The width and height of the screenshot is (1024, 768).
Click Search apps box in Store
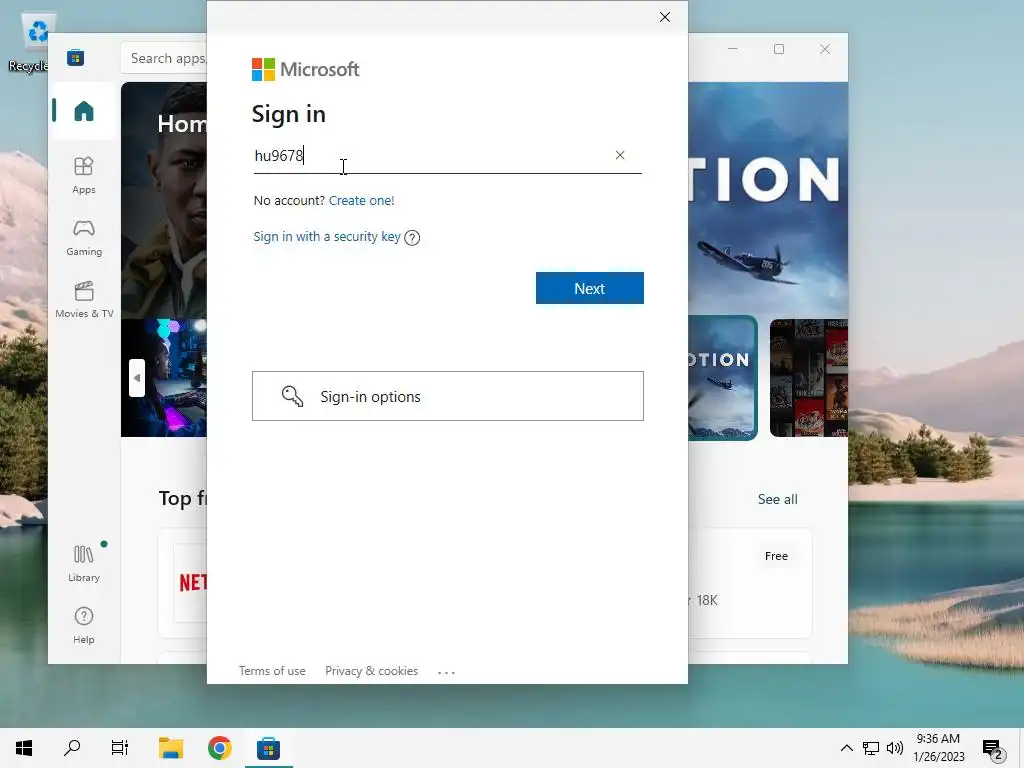pos(164,58)
